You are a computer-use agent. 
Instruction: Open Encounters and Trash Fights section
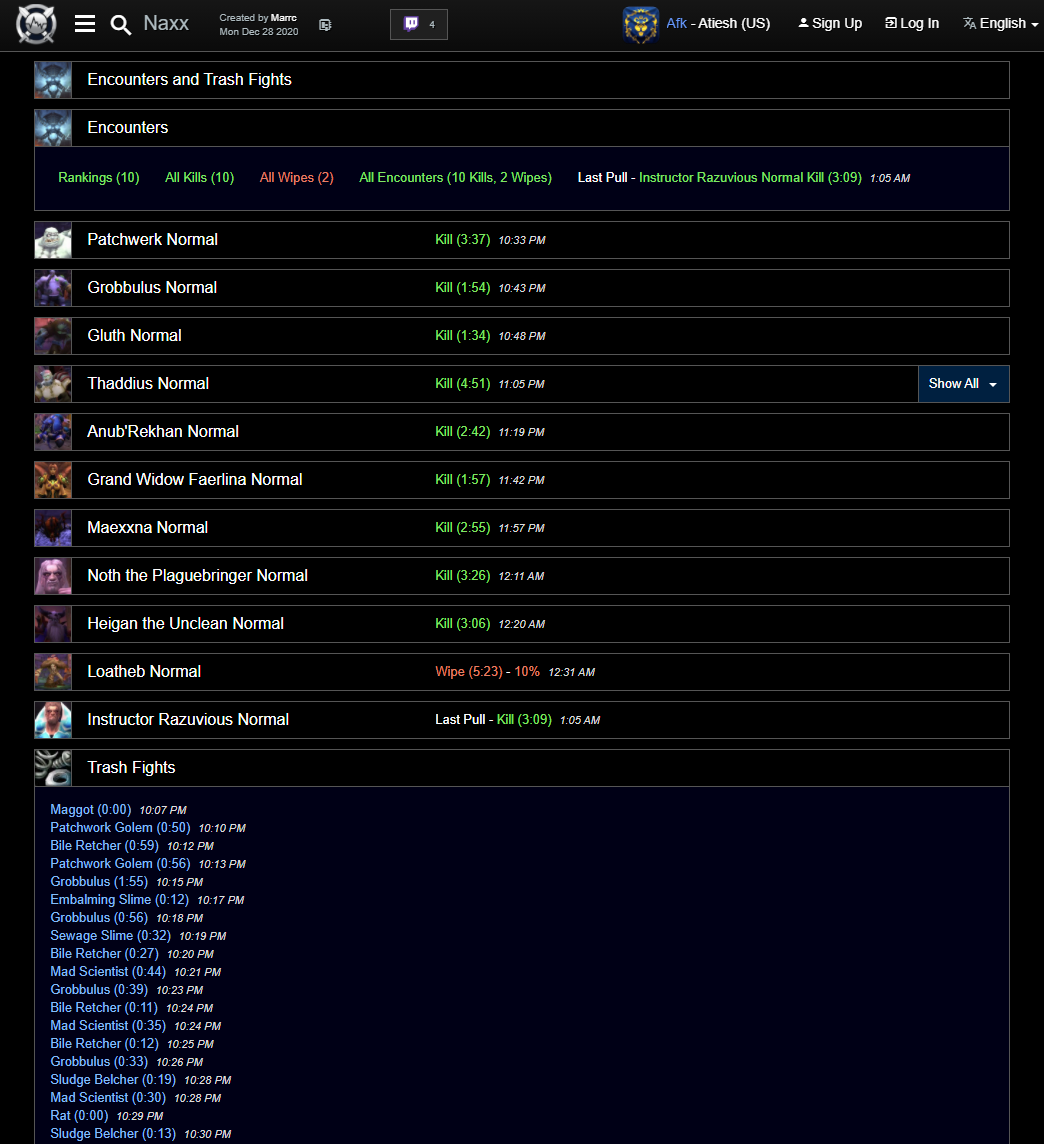(x=189, y=80)
